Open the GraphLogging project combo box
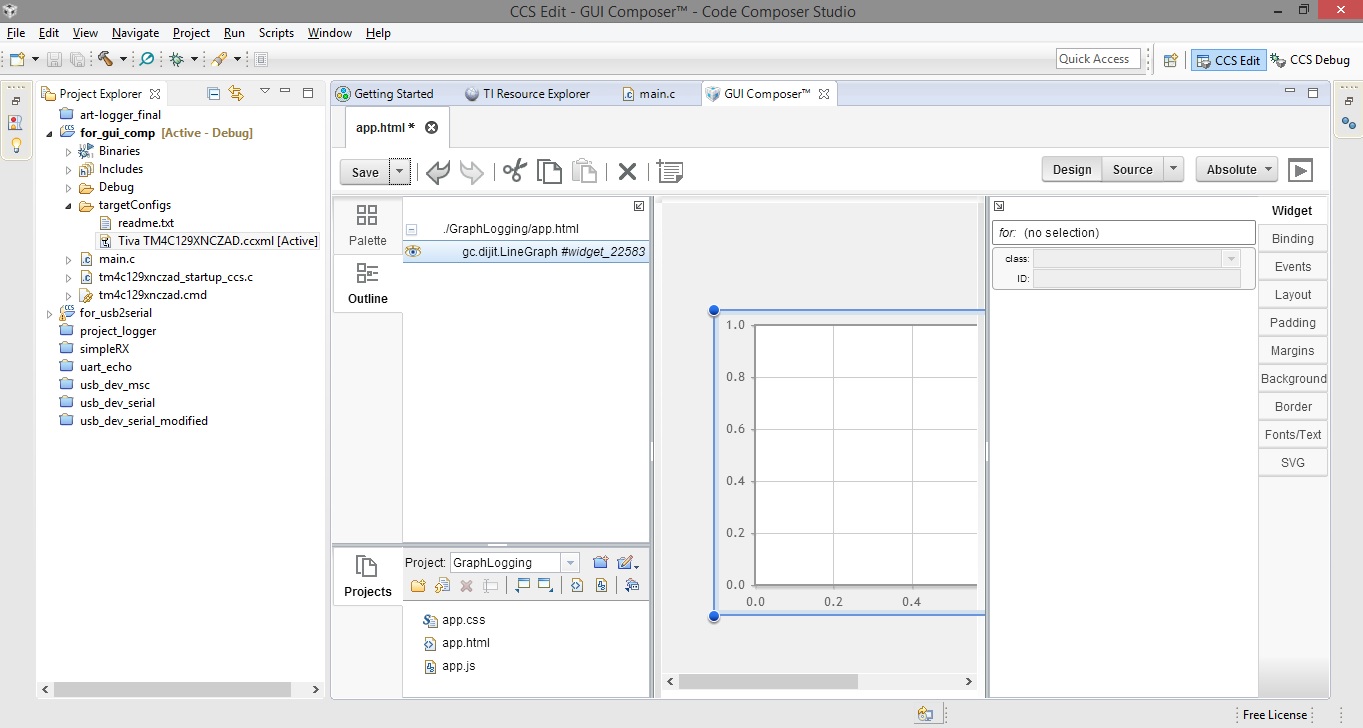Screen dimensions: 1363x728 [514, 563]
